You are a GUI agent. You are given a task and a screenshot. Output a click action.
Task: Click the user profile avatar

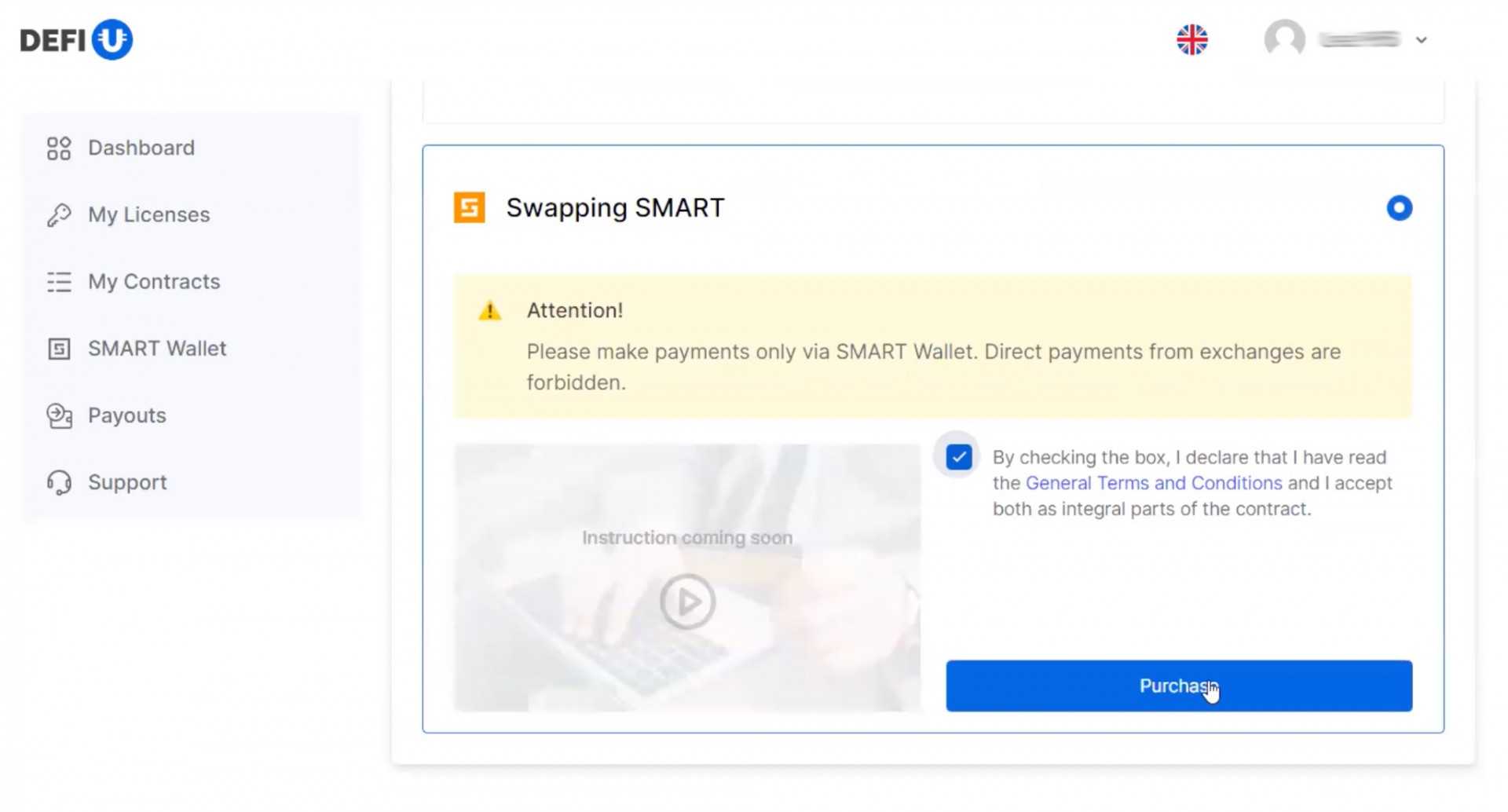click(1284, 39)
